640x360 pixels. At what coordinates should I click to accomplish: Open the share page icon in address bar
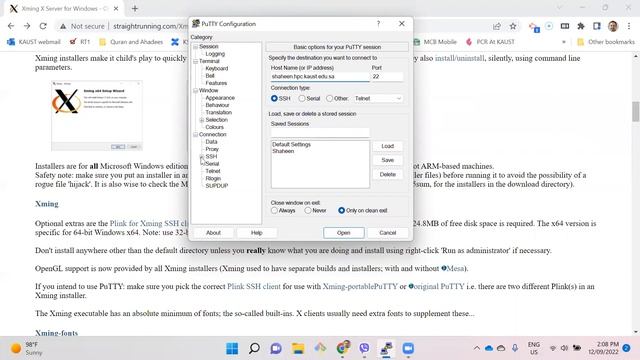(497, 26)
